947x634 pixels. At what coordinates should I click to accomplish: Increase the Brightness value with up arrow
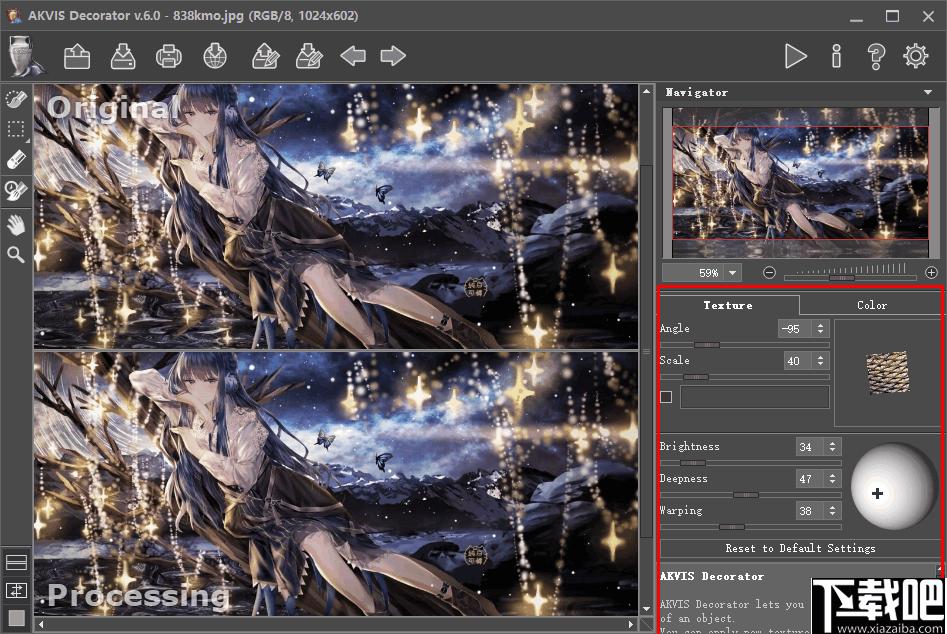point(832,443)
